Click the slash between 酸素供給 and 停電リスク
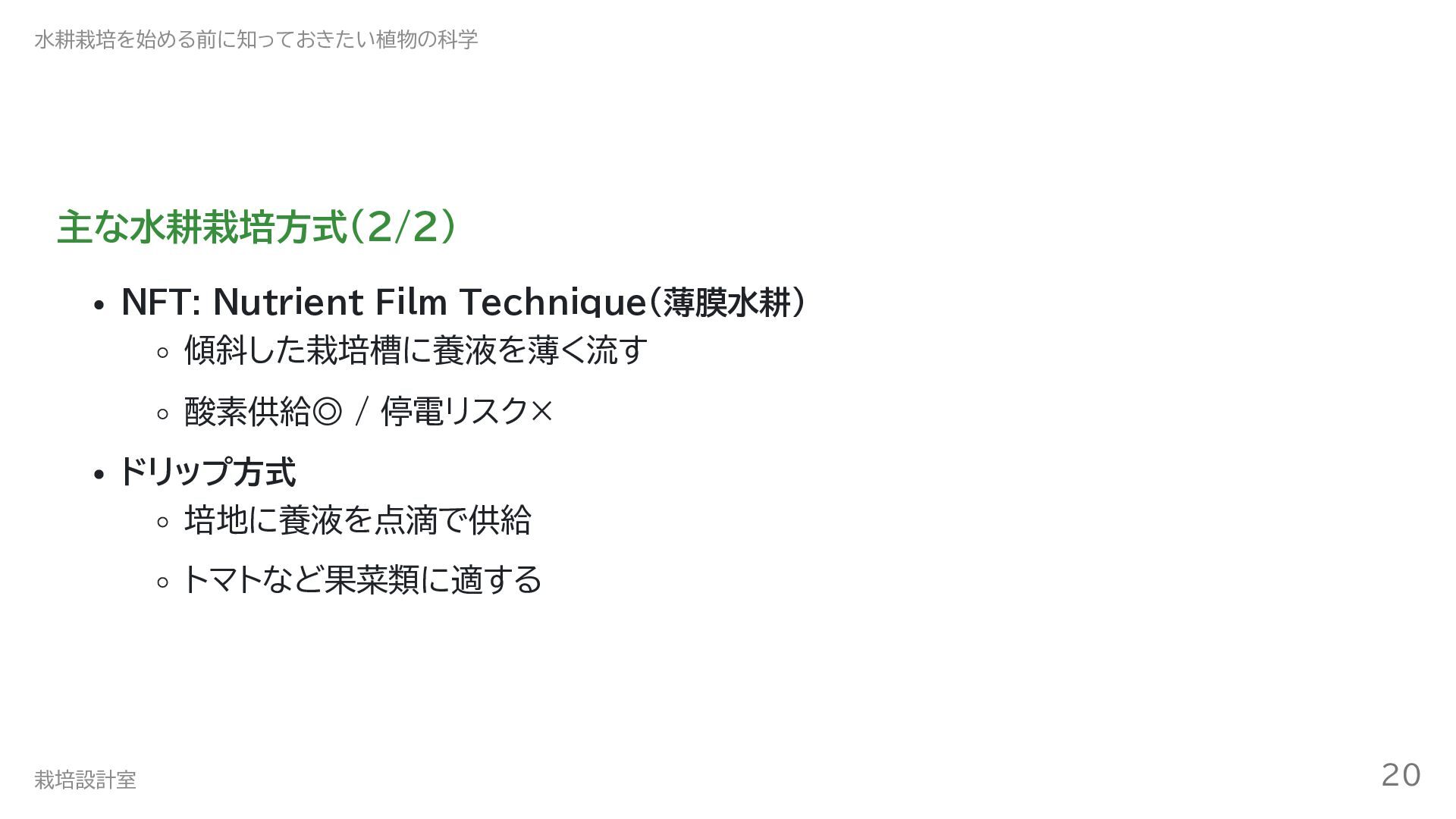 pos(362,412)
